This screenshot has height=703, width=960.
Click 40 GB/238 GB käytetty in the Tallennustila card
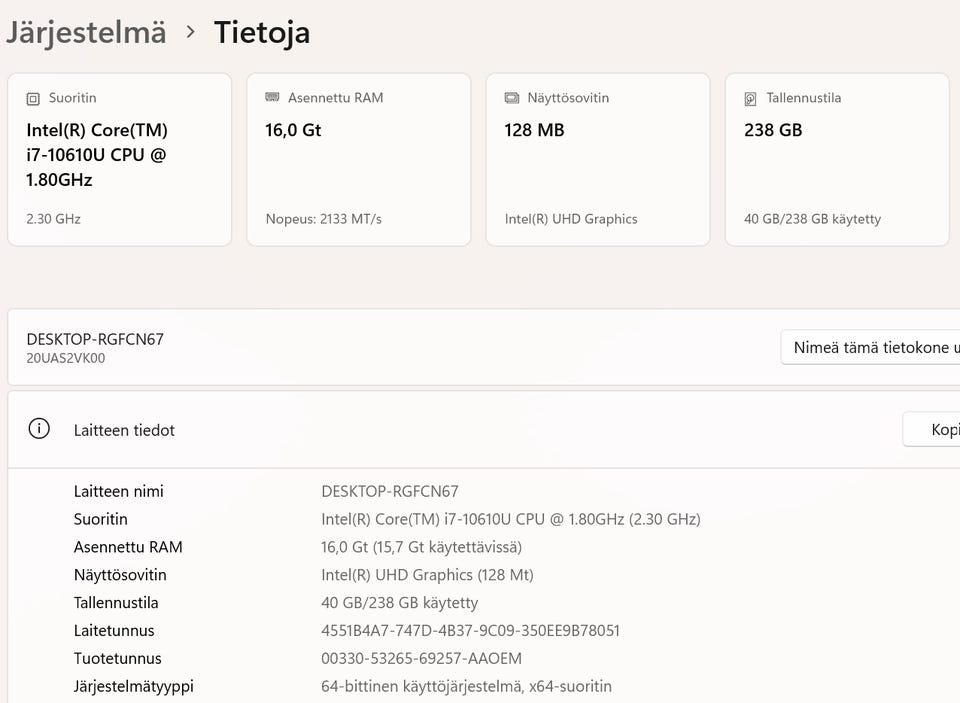click(812, 219)
